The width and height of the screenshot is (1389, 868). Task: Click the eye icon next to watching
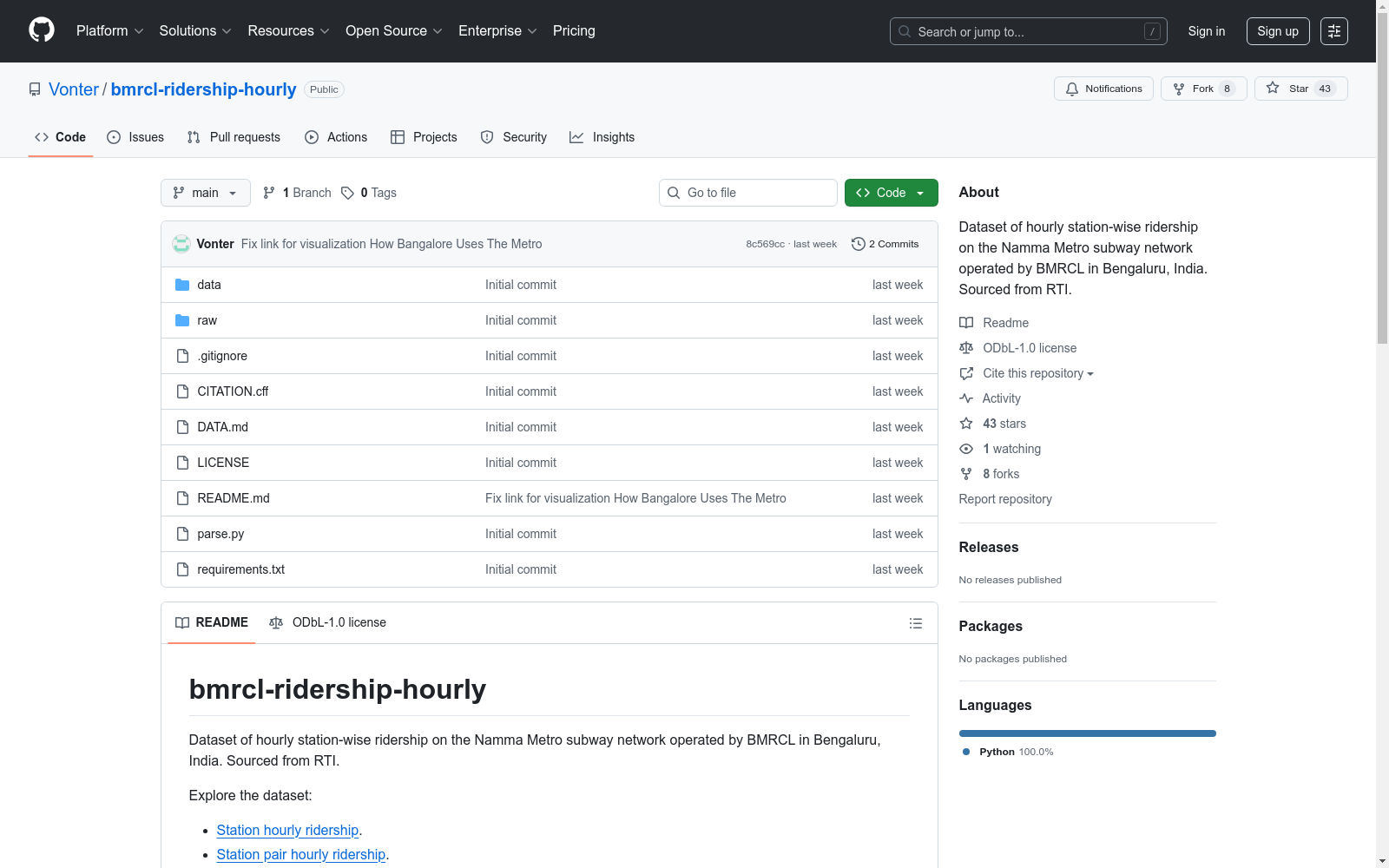click(966, 449)
